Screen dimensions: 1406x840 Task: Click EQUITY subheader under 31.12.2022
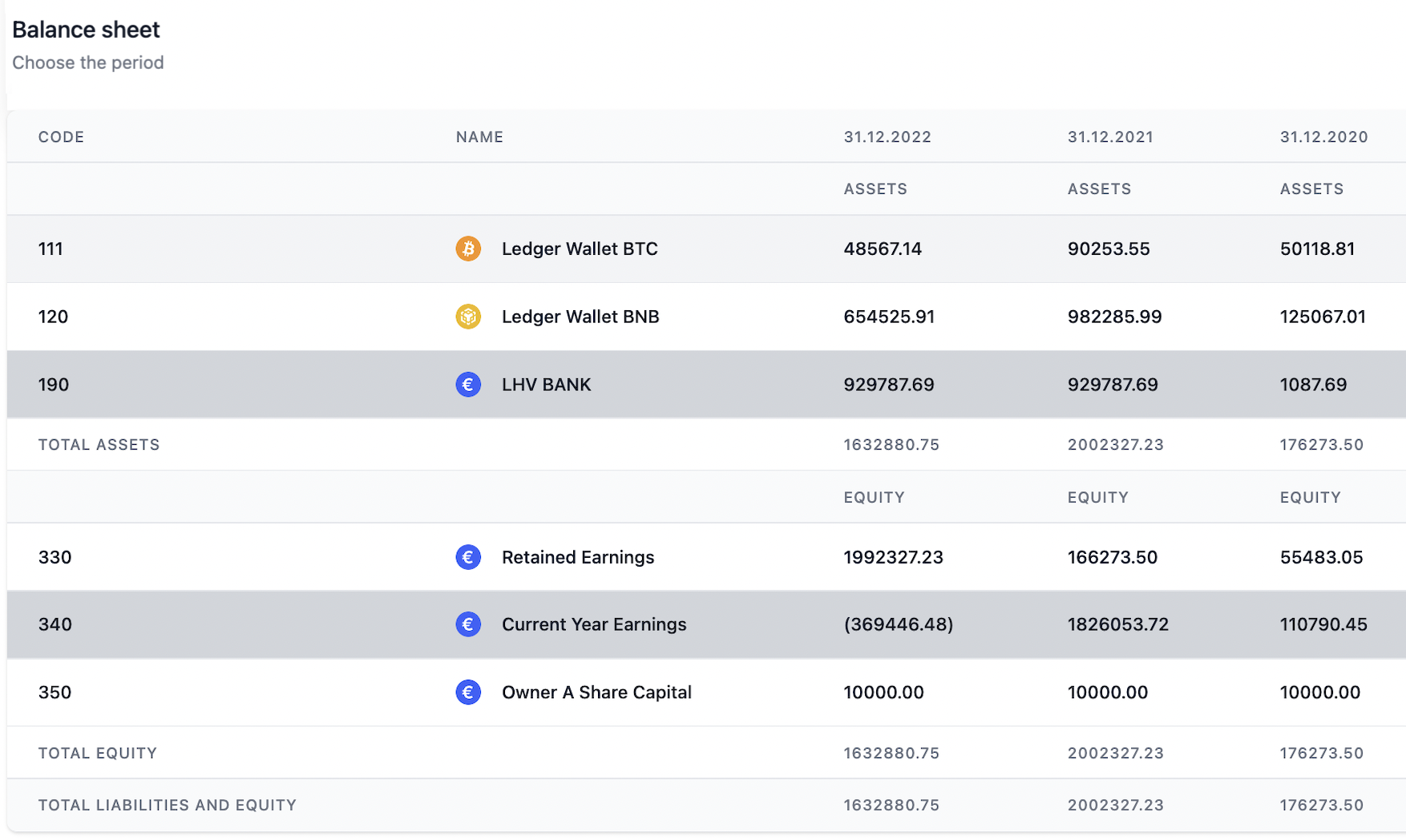[874, 498]
